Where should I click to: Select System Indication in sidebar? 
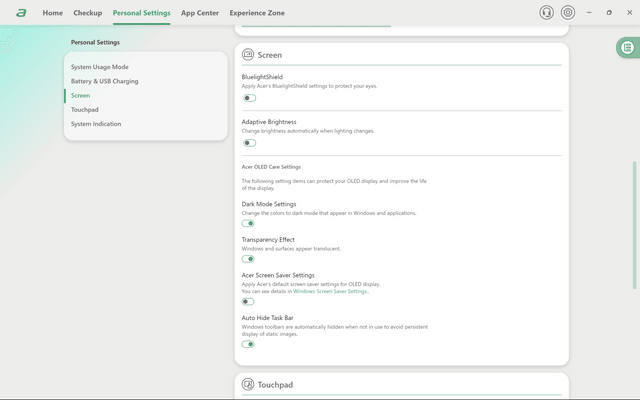click(96, 124)
